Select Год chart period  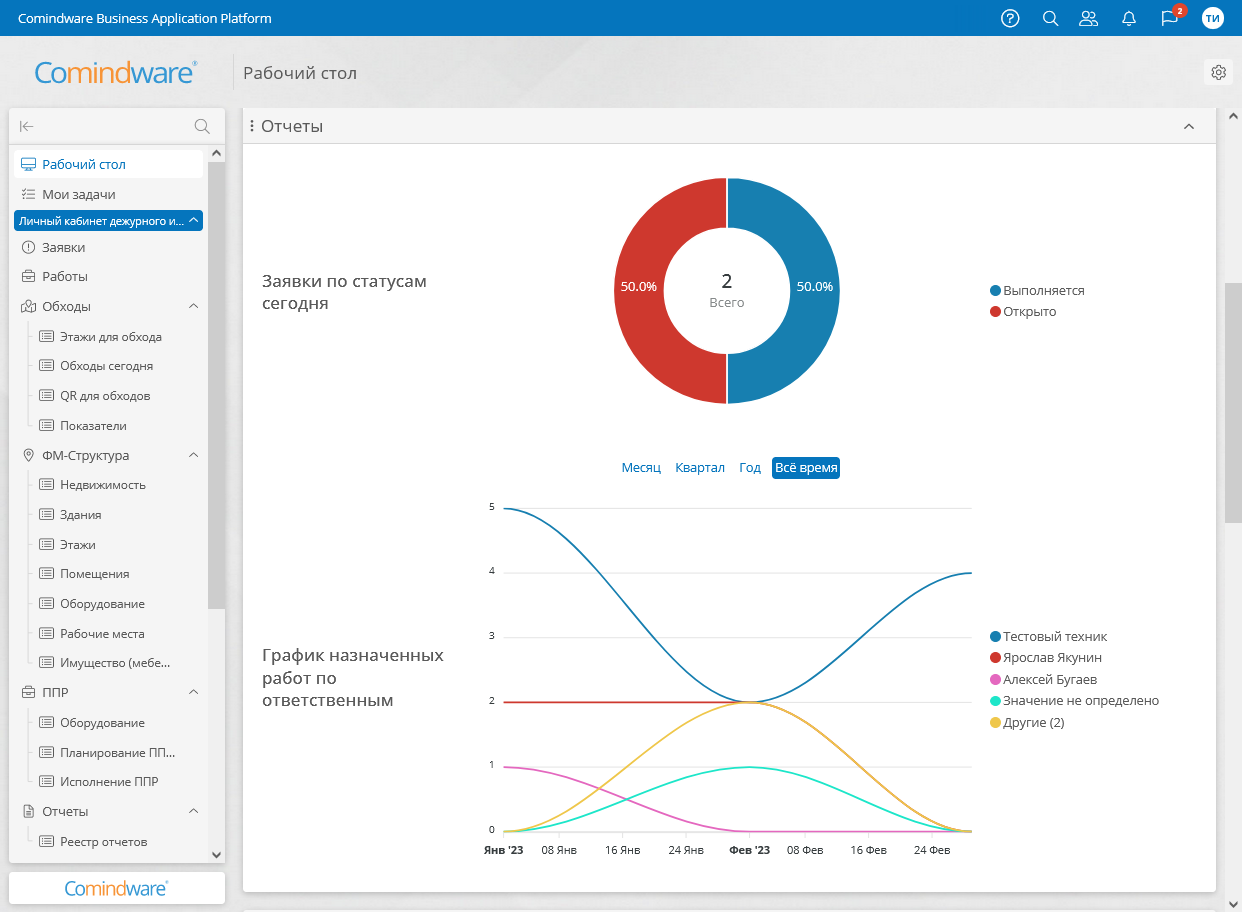point(750,468)
